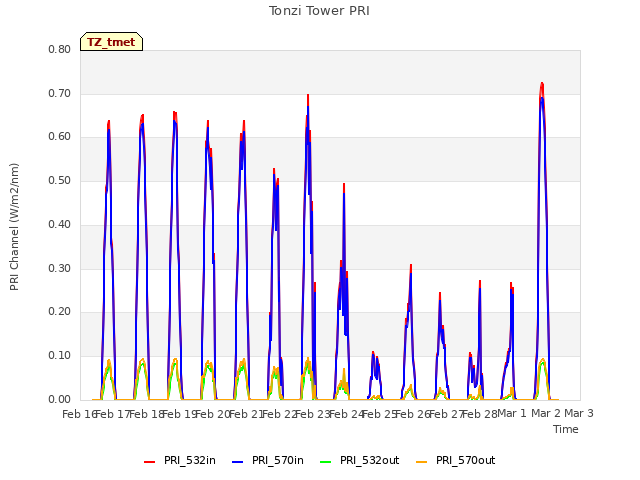Click the Mar 3 x-axis date label

click(x=579, y=413)
